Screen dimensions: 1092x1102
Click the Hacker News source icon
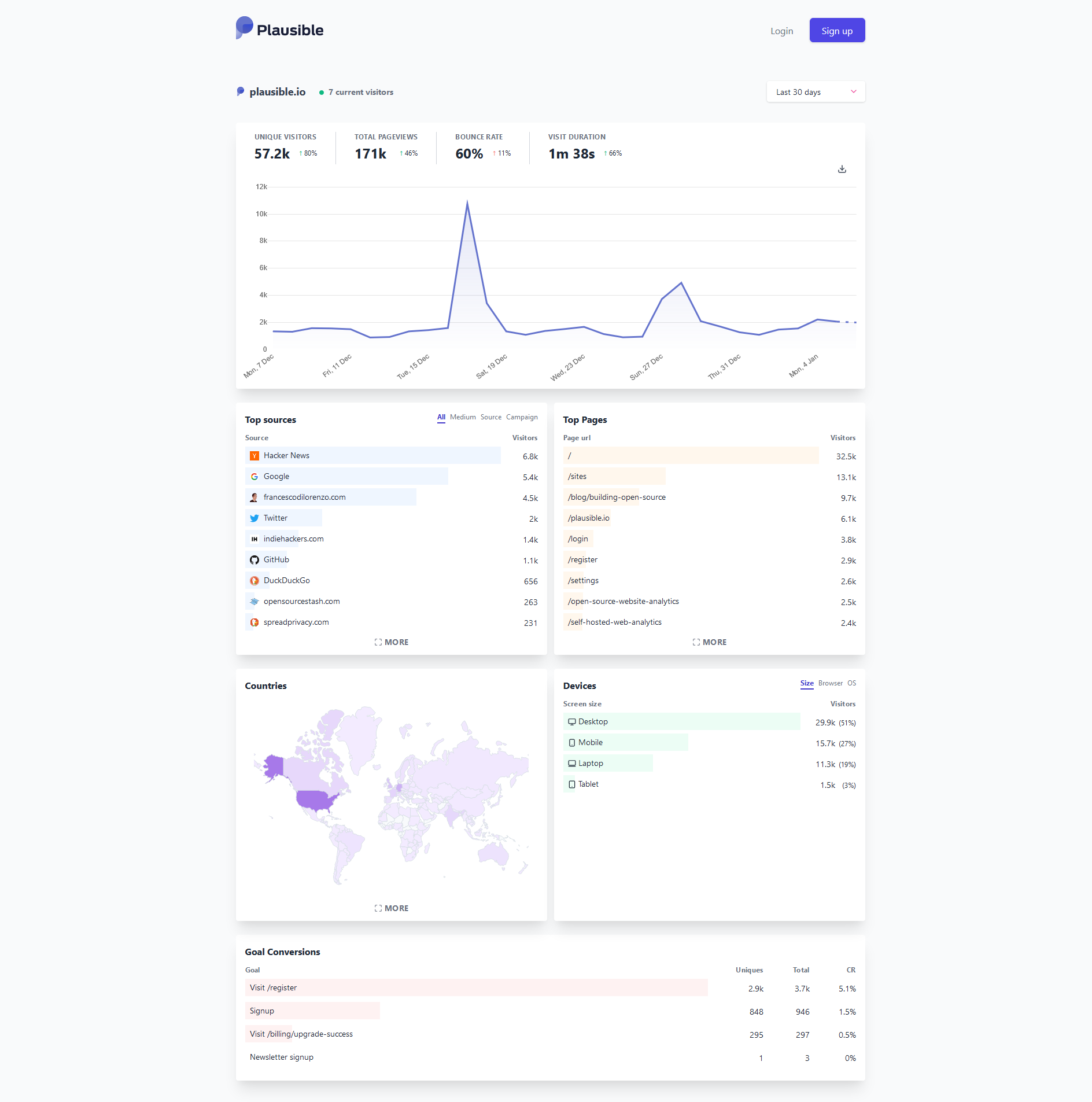(x=254, y=456)
